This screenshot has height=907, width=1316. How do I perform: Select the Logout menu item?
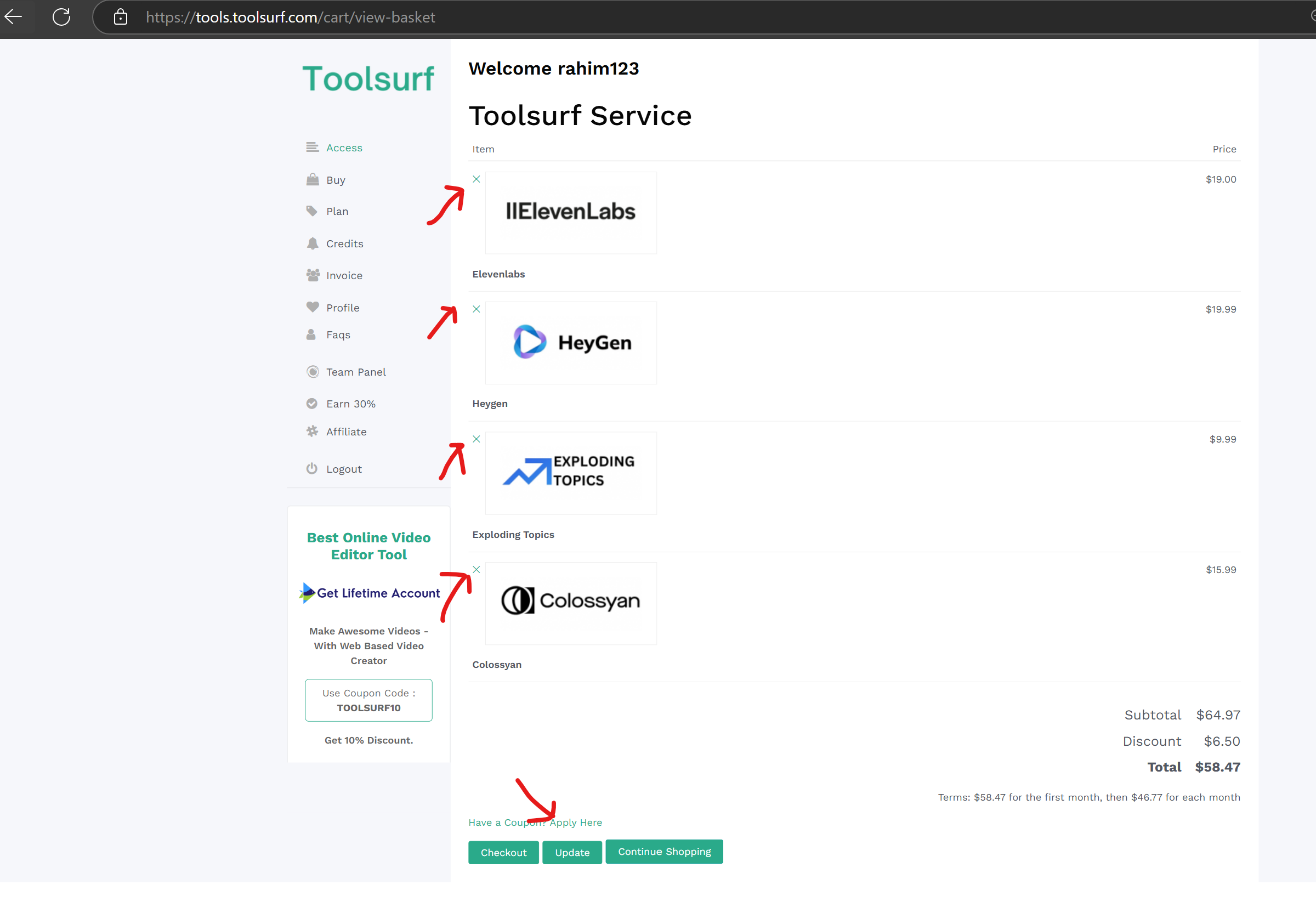point(344,469)
